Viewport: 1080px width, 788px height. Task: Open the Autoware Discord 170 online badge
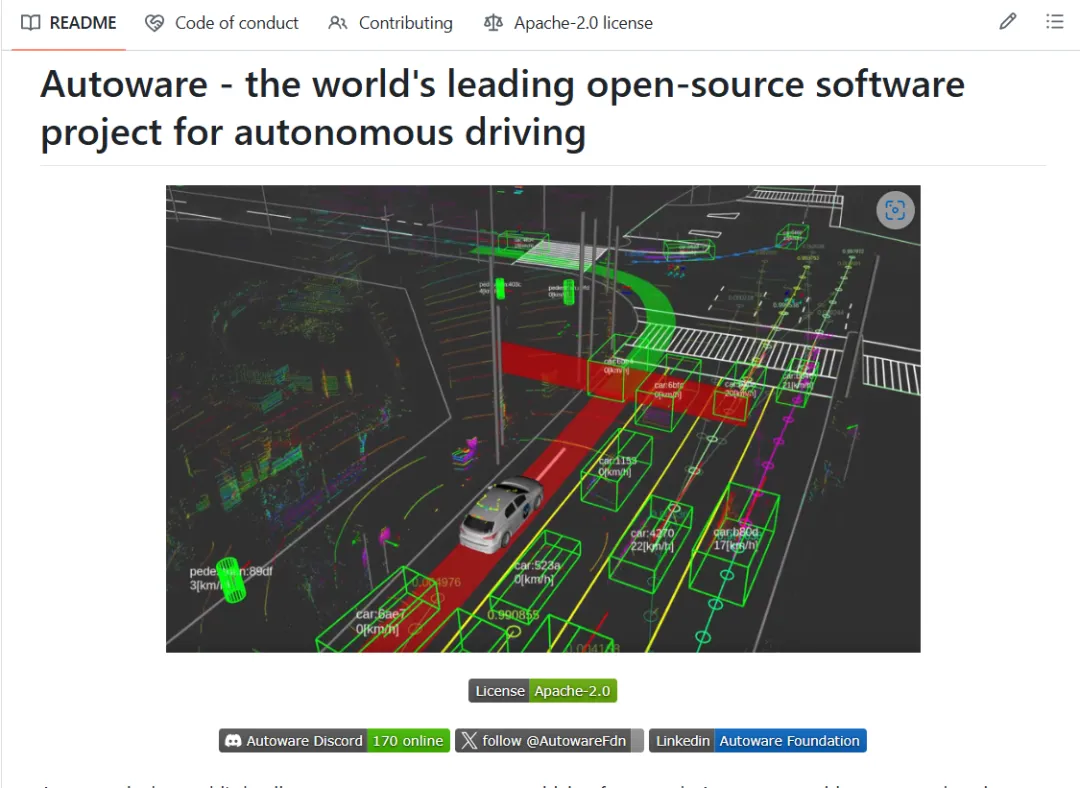click(x=334, y=740)
